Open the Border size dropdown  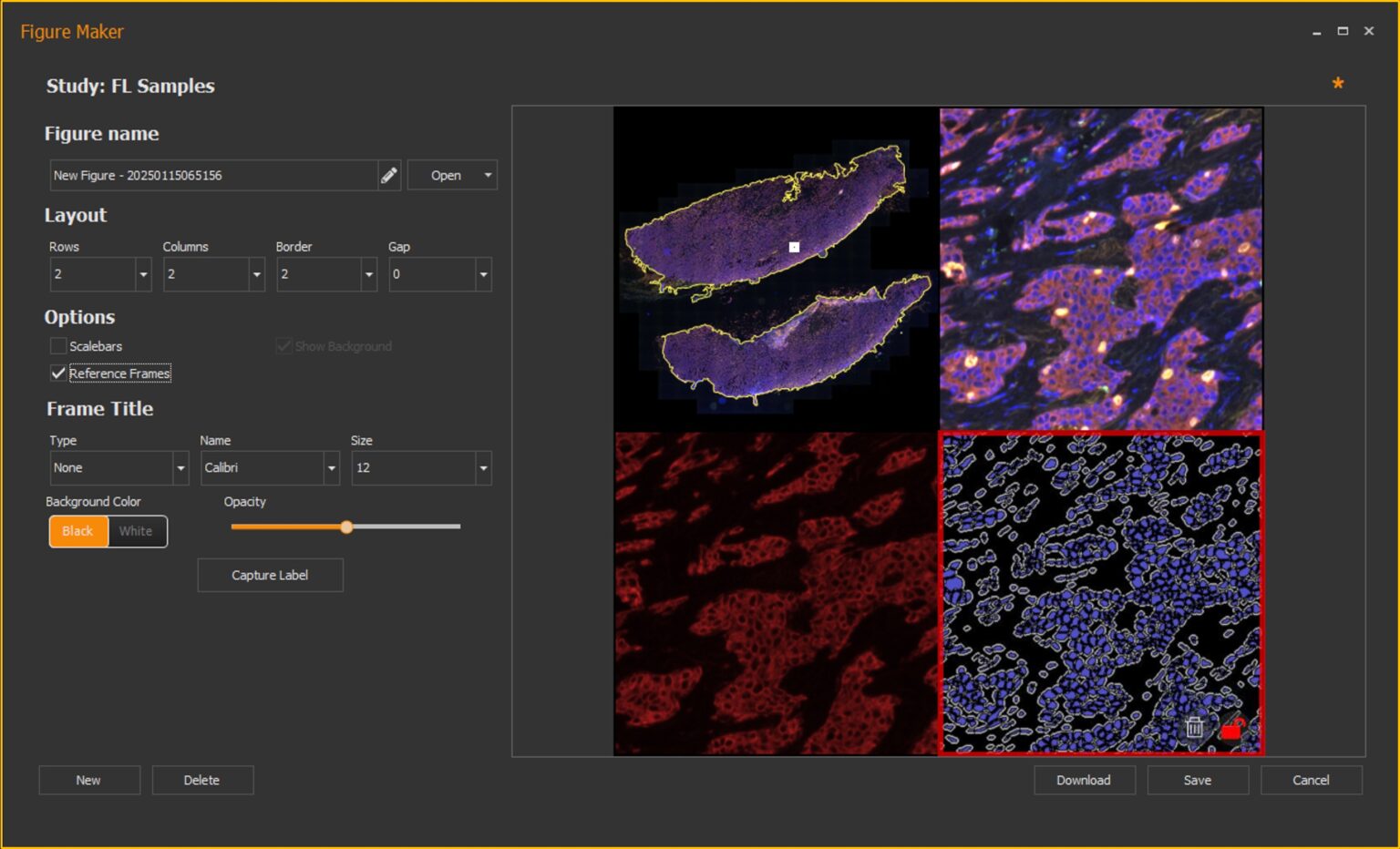369,274
